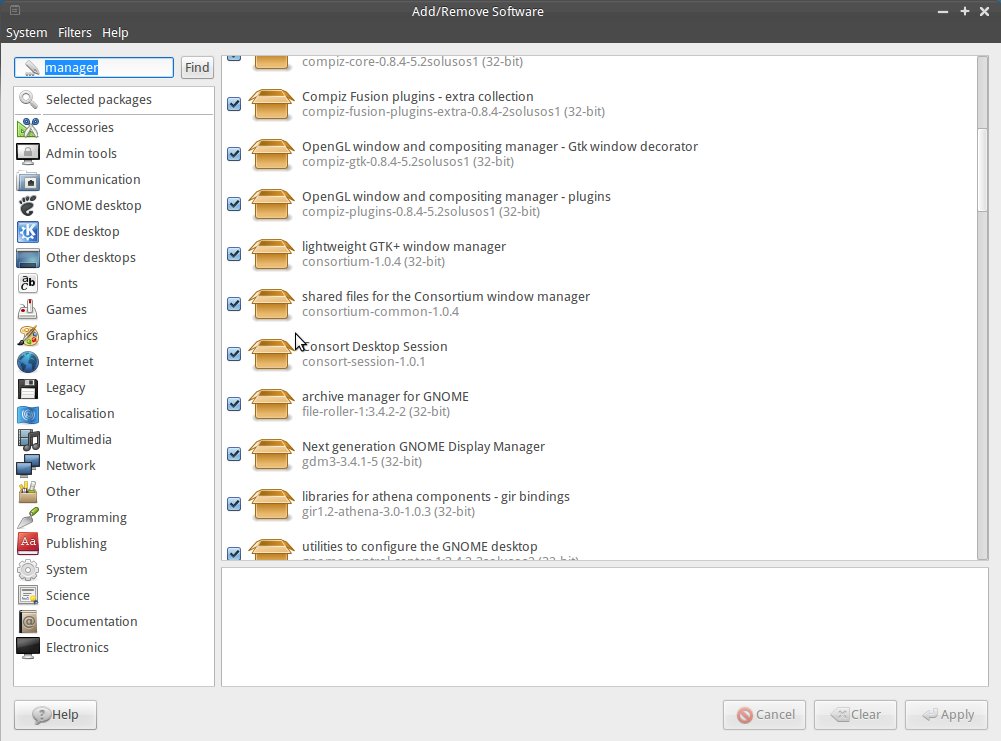Click the Apply button

[x=947, y=715]
